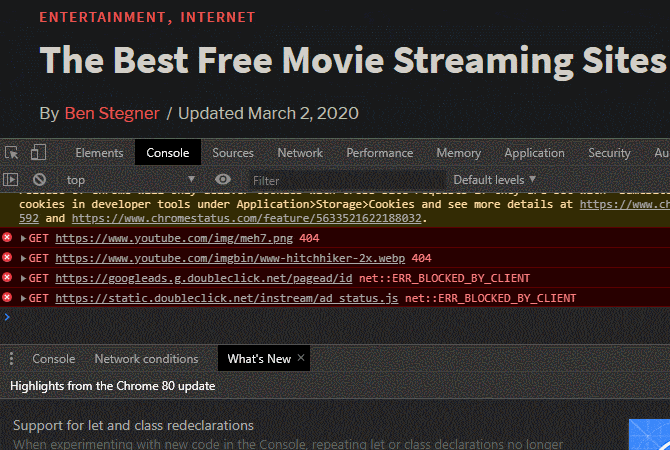Open Ben Stegner author link
The image size is (670, 450).
coord(112,113)
